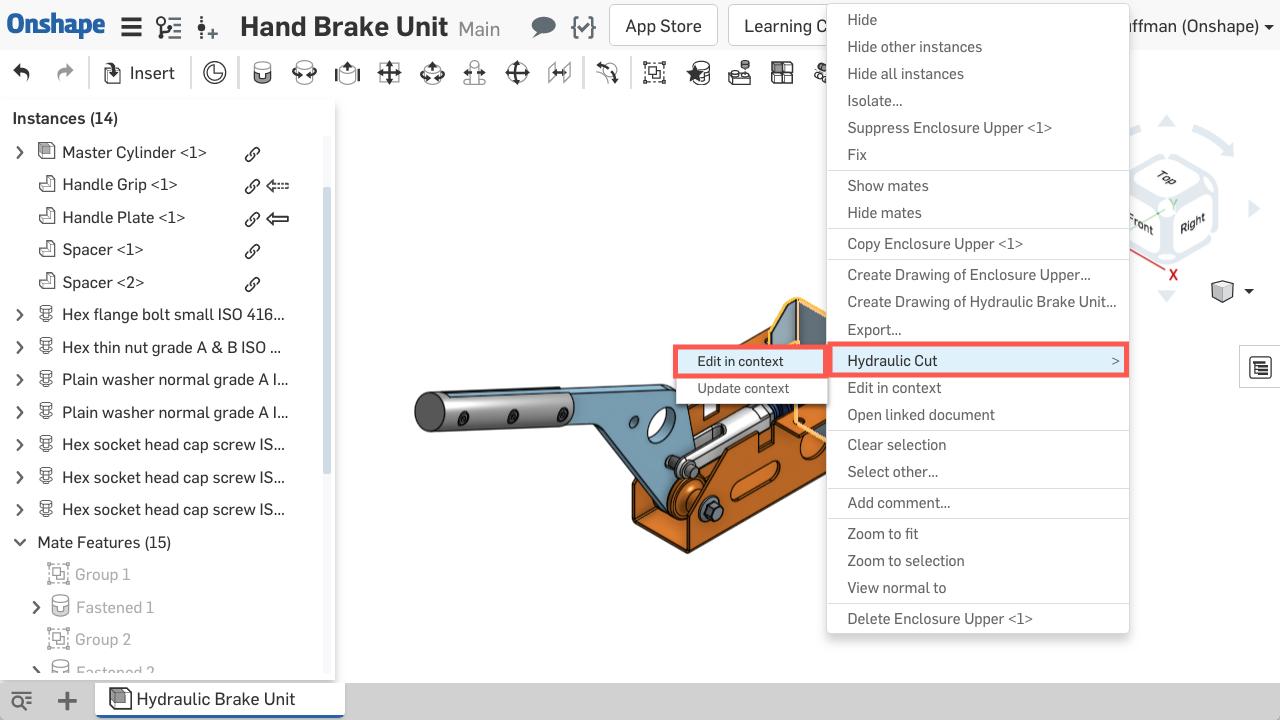Choose Edit in context from the submenu
The width and height of the screenshot is (1280, 720).
[x=740, y=361]
